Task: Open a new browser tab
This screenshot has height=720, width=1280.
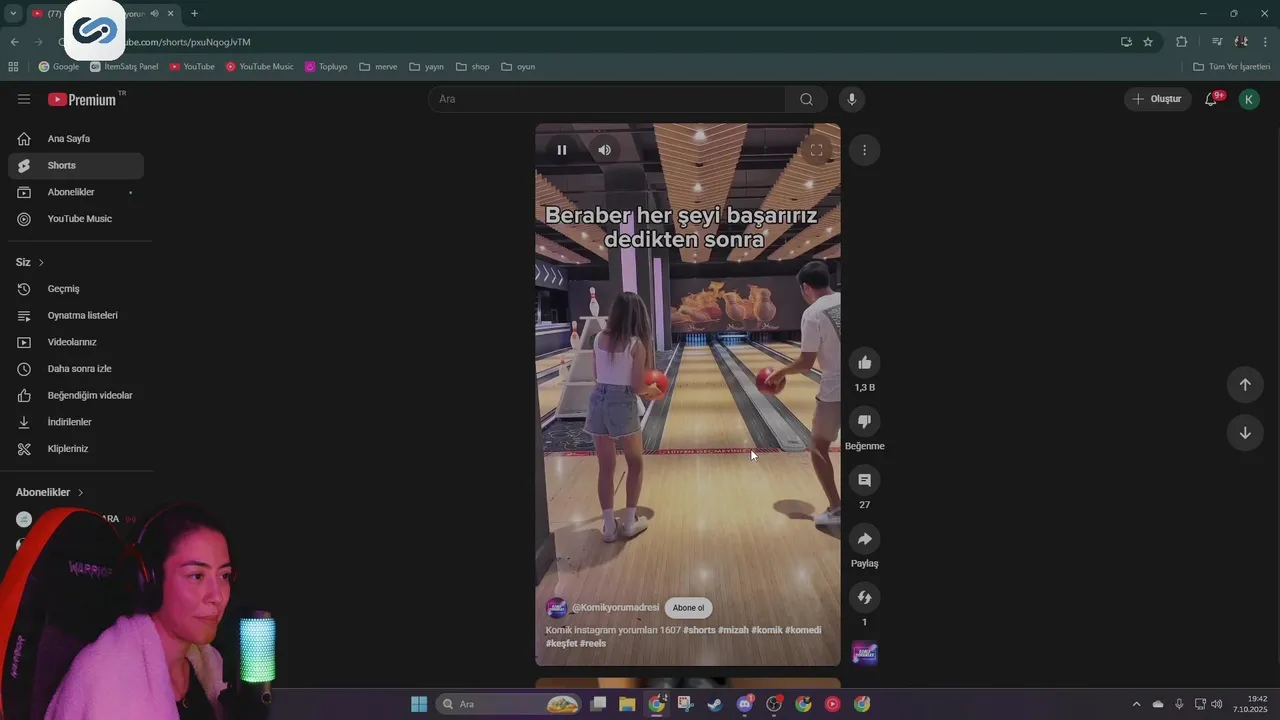Action: click(x=194, y=13)
